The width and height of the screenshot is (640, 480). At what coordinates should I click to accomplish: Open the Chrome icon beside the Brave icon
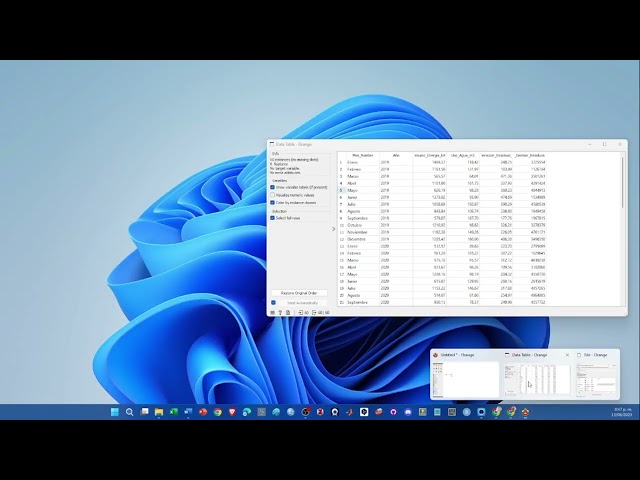pos(218,412)
